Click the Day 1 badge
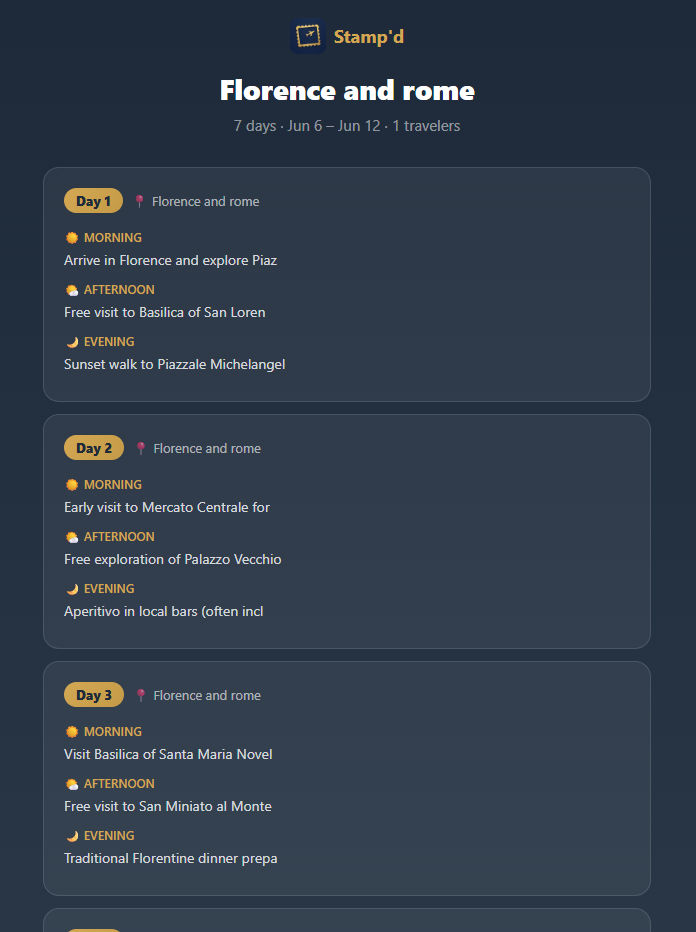The height and width of the screenshot is (932, 696). [93, 201]
